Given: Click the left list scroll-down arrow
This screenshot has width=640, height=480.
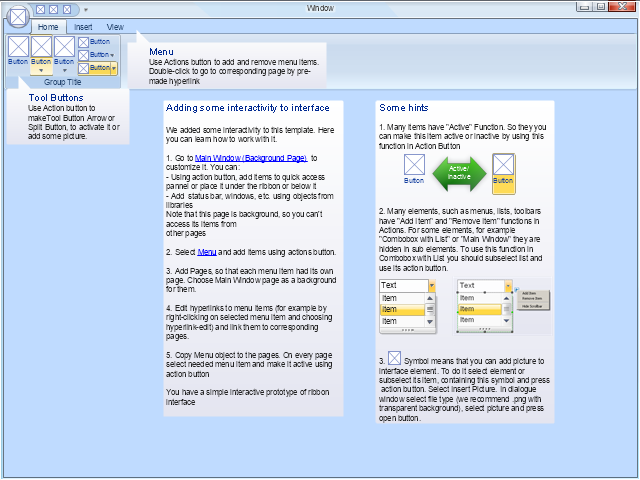Looking at the screenshot, I should 430,322.
